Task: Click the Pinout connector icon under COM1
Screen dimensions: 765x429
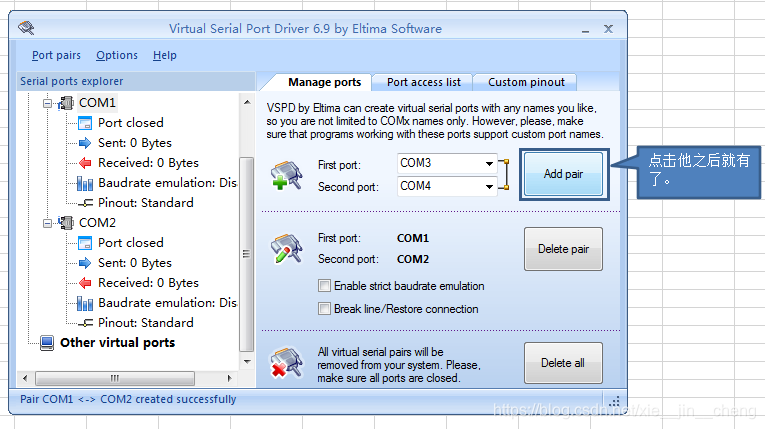Action: pos(86,203)
